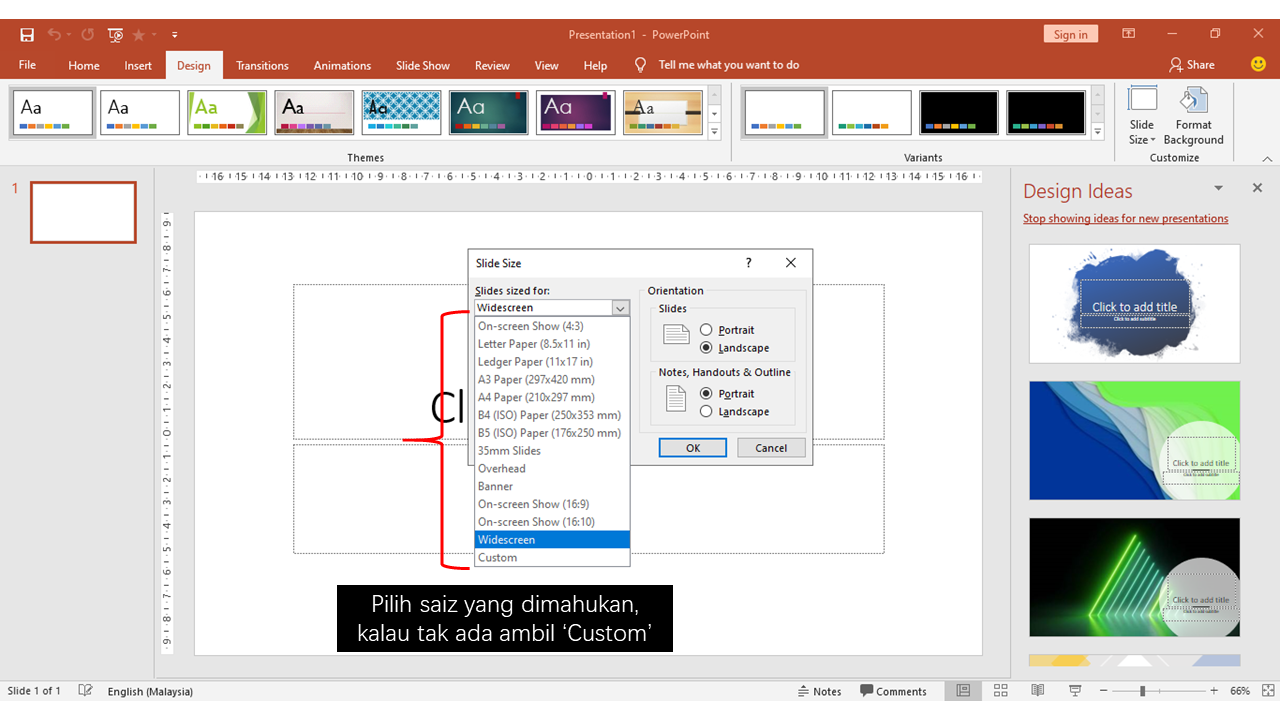Click the Redo icon in the quick access toolbar

coord(87,34)
